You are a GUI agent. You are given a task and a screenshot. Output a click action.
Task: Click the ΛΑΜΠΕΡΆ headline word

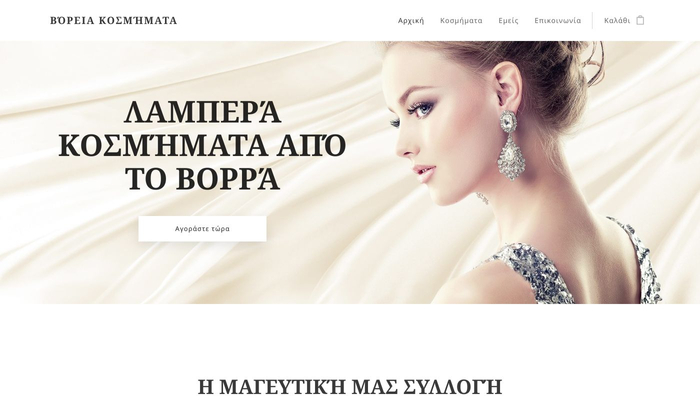(202, 112)
